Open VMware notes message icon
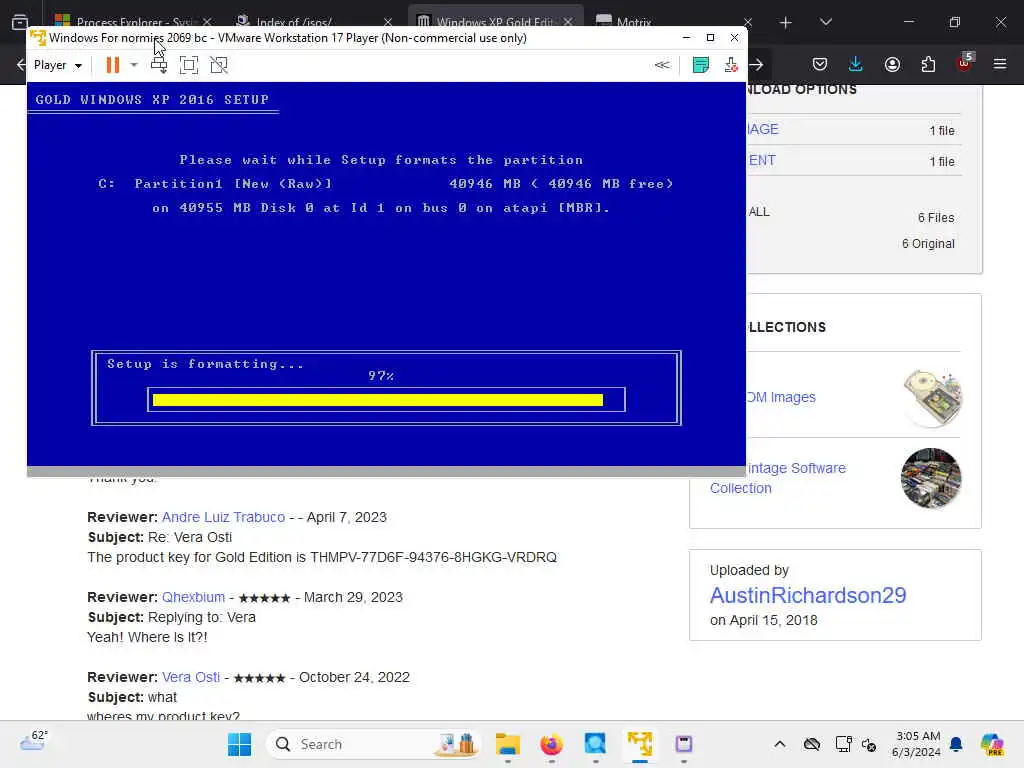Screen dimensions: 1024x768 pyautogui.click(x=701, y=65)
